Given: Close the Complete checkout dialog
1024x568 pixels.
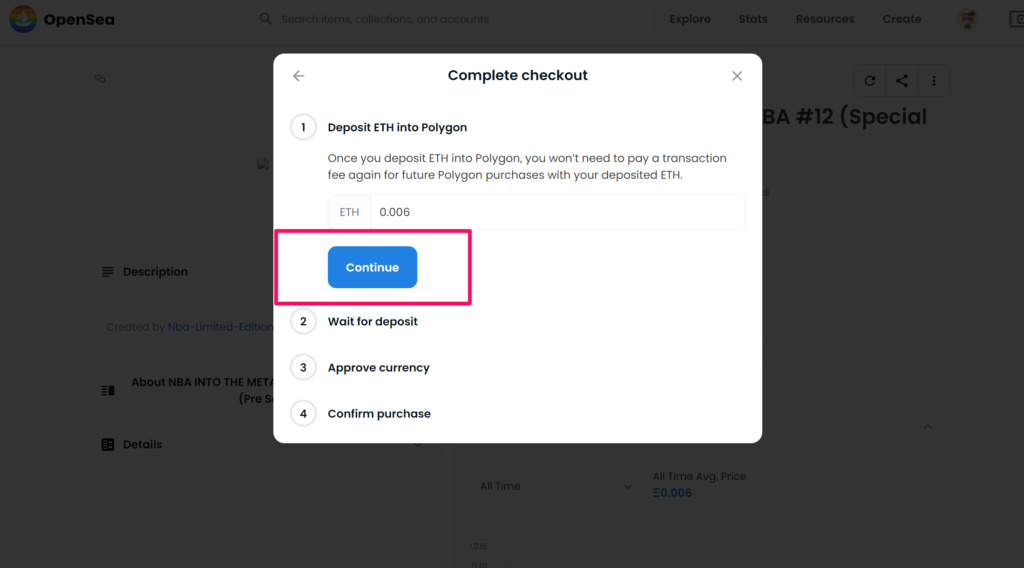Looking at the screenshot, I should point(737,76).
